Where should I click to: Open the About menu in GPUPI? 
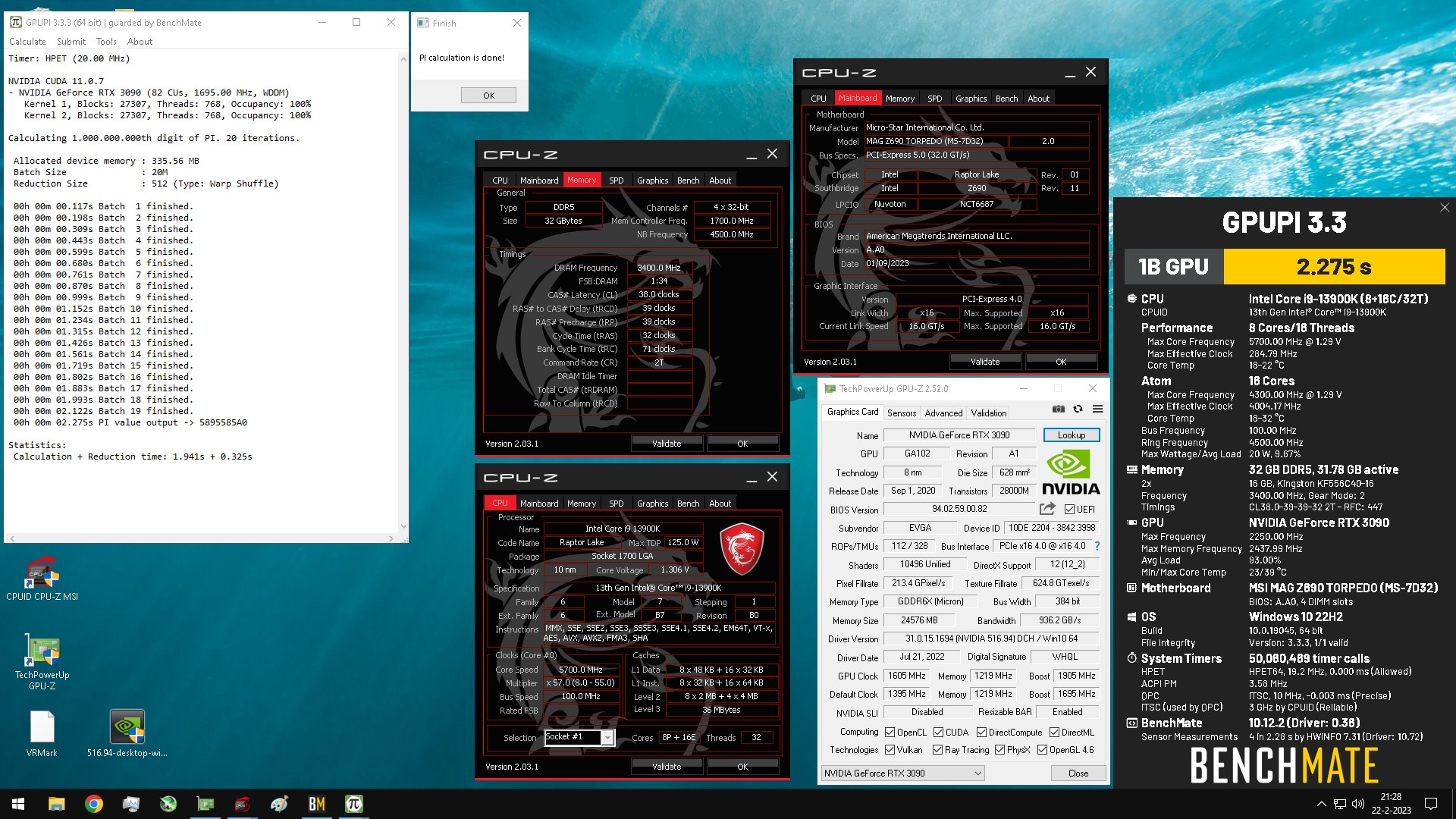pyautogui.click(x=140, y=42)
